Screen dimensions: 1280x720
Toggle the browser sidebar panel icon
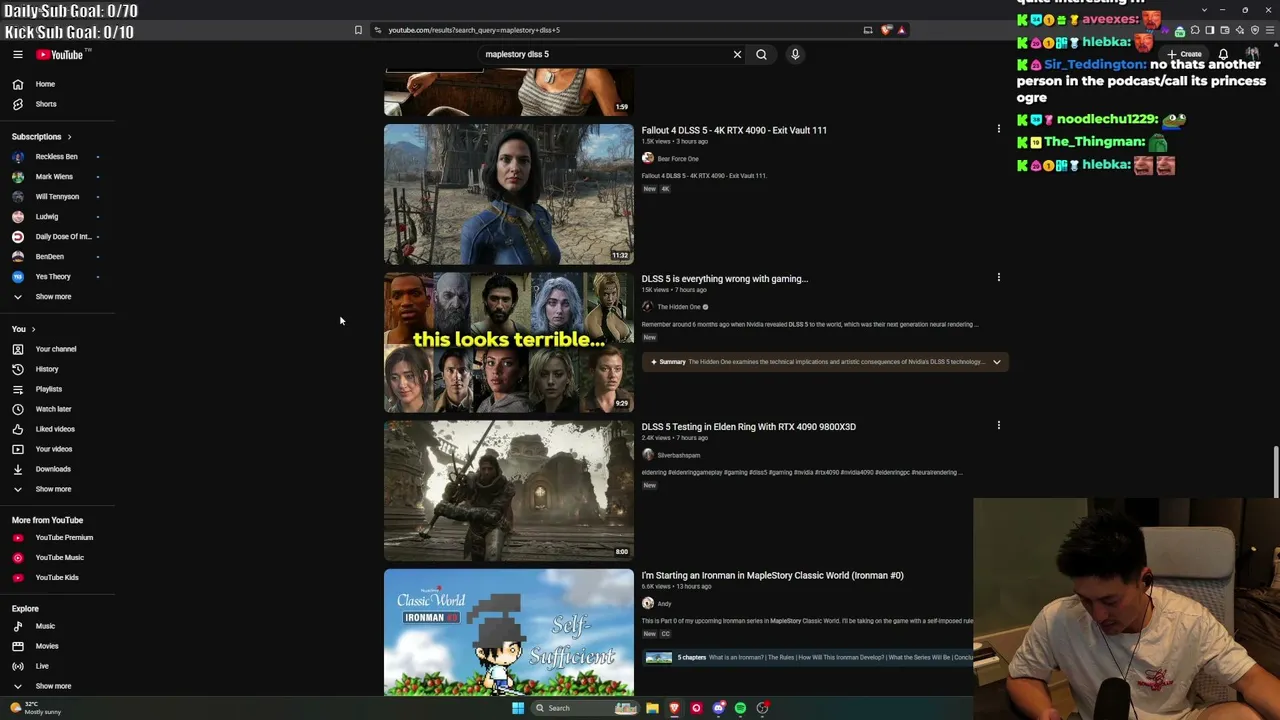click(1209, 30)
